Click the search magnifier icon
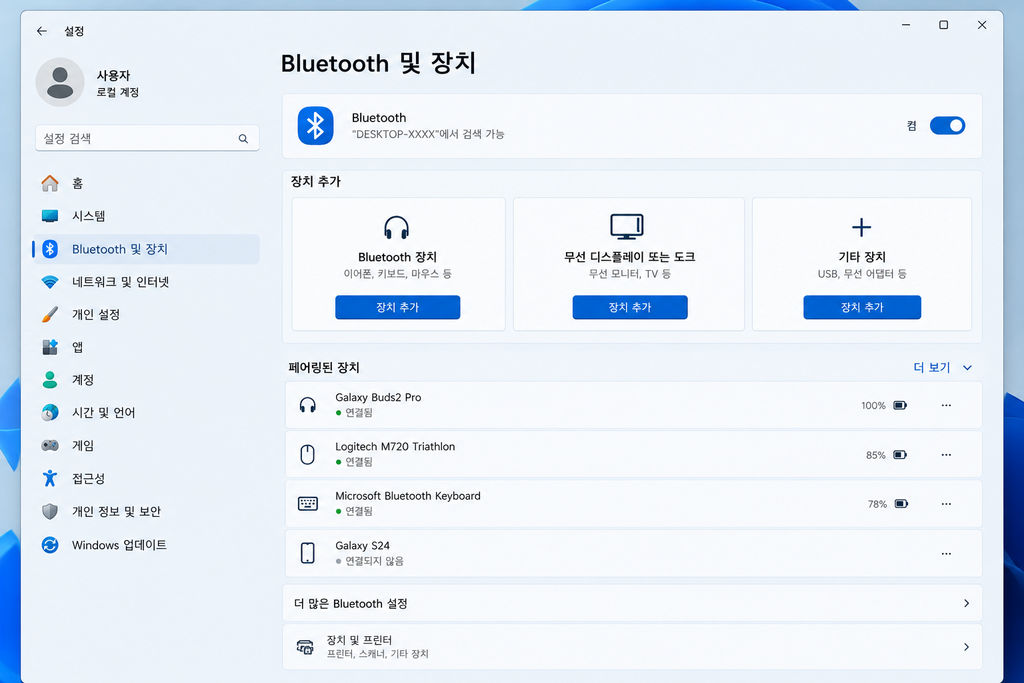The width and height of the screenshot is (1024, 683). [x=243, y=138]
